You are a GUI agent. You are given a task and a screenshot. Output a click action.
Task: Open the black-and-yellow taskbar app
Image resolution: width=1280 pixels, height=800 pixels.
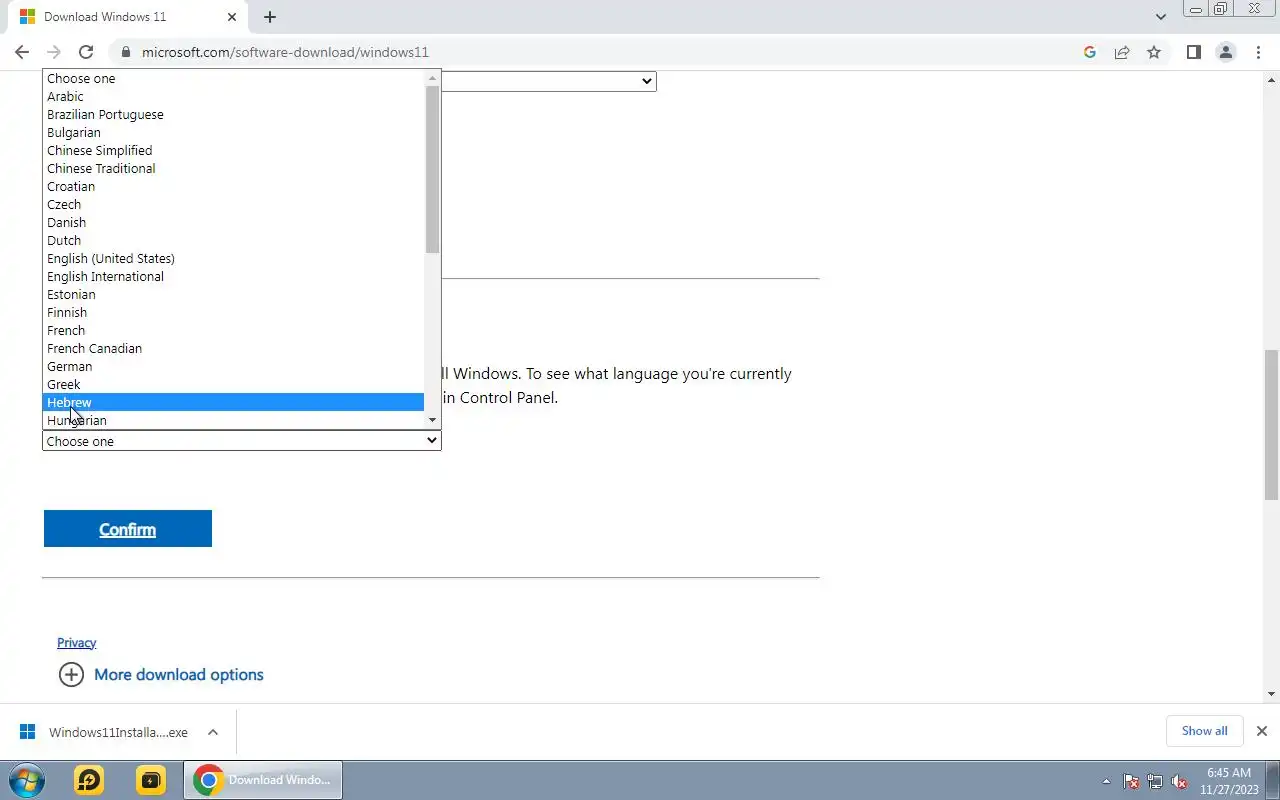click(x=151, y=780)
